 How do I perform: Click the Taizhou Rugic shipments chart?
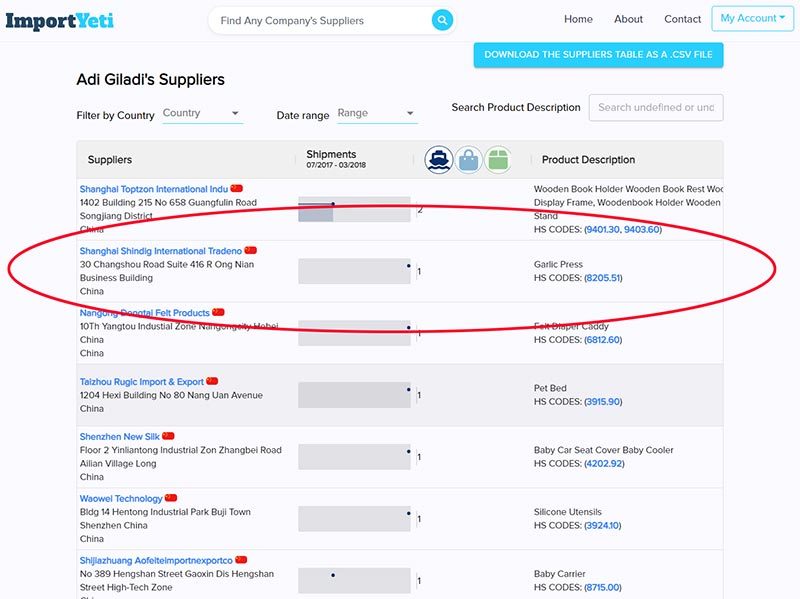[x=354, y=395]
